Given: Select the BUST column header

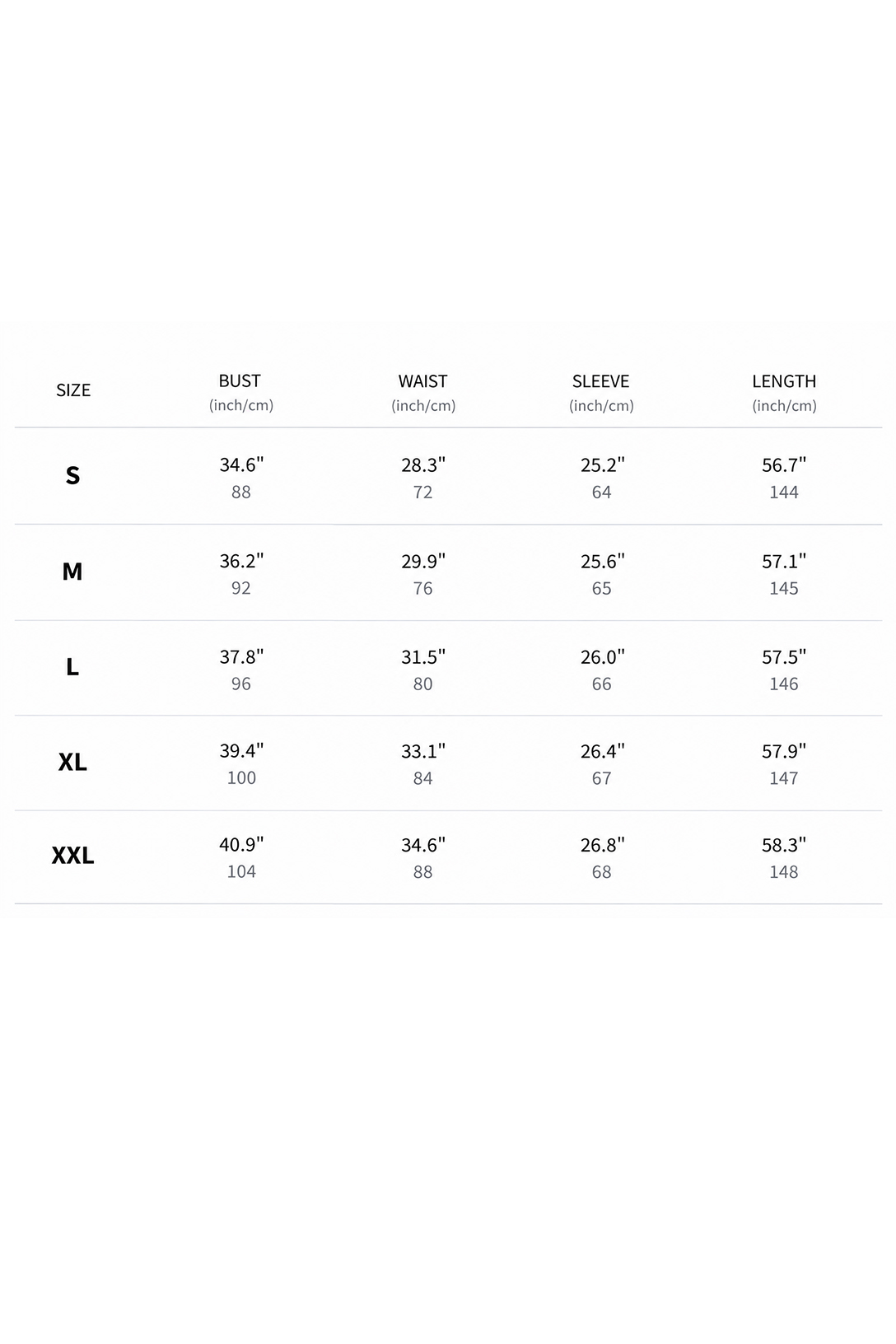Looking at the screenshot, I should [240, 381].
